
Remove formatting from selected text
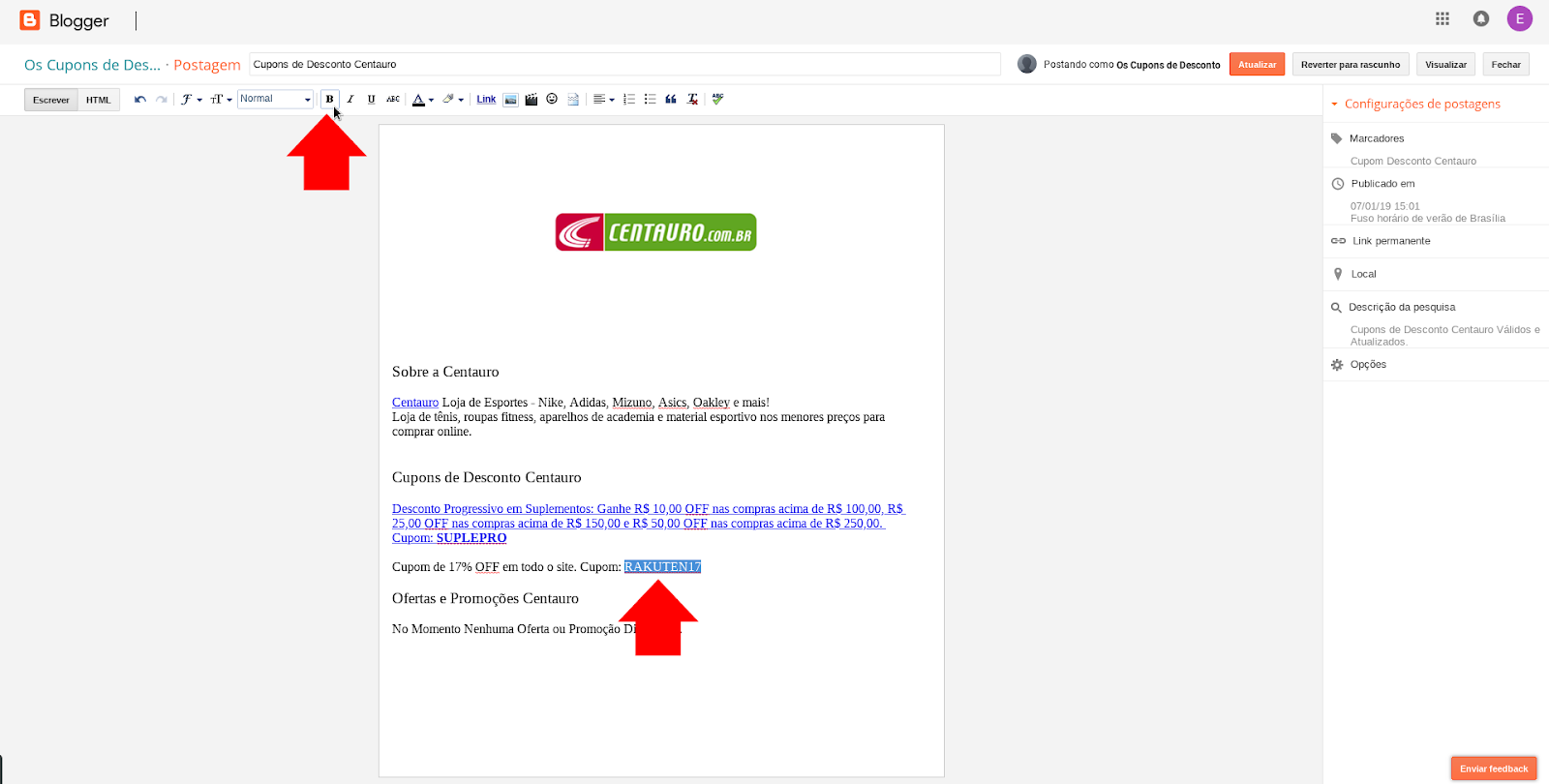tap(692, 100)
